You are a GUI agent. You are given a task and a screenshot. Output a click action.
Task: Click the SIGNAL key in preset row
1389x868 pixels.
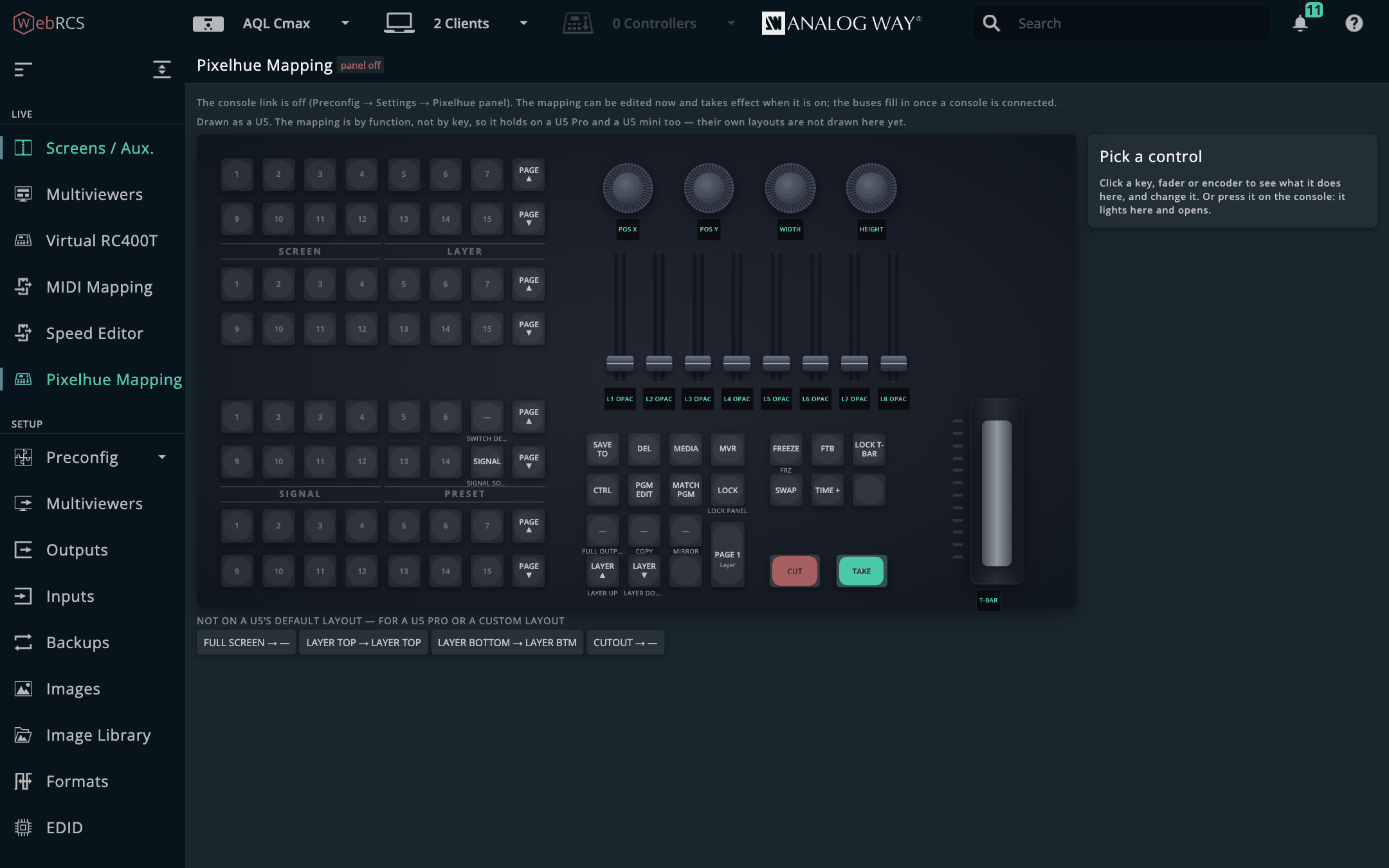point(487,462)
